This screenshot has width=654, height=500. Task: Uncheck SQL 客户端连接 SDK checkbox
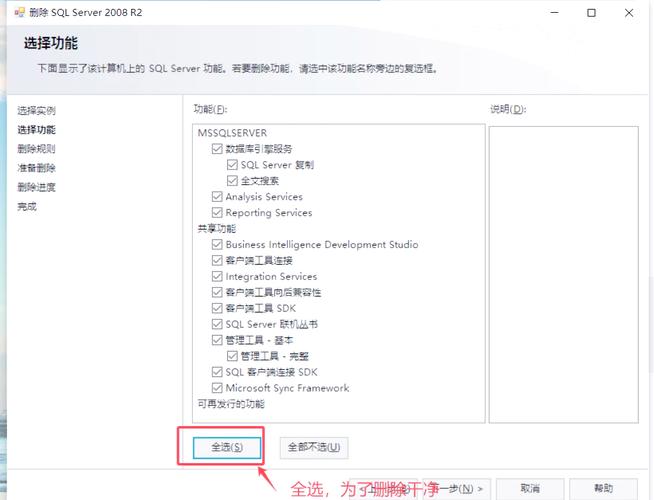[x=217, y=372]
